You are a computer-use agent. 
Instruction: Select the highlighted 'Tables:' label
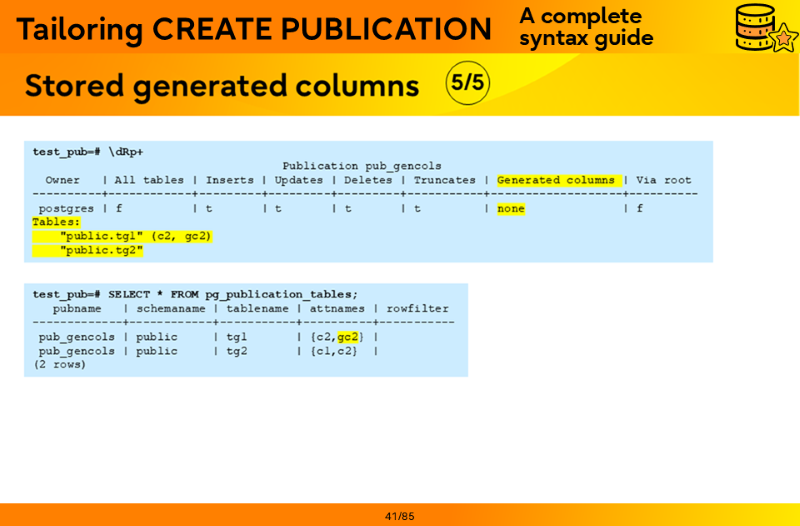pyautogui.click(x=56, y=222)
